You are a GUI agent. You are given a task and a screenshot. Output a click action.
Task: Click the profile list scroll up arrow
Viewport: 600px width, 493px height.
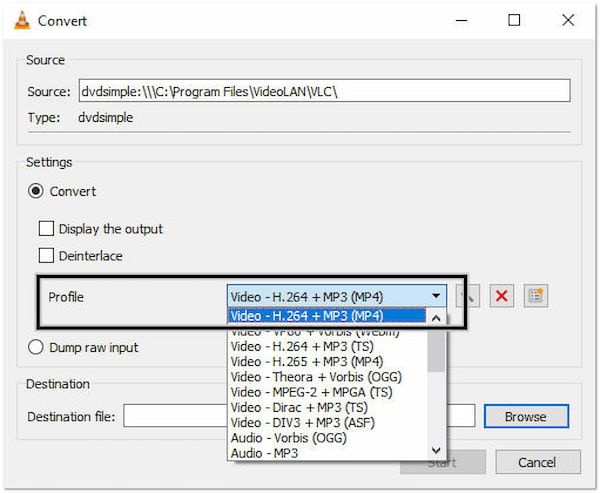[436, 318]
